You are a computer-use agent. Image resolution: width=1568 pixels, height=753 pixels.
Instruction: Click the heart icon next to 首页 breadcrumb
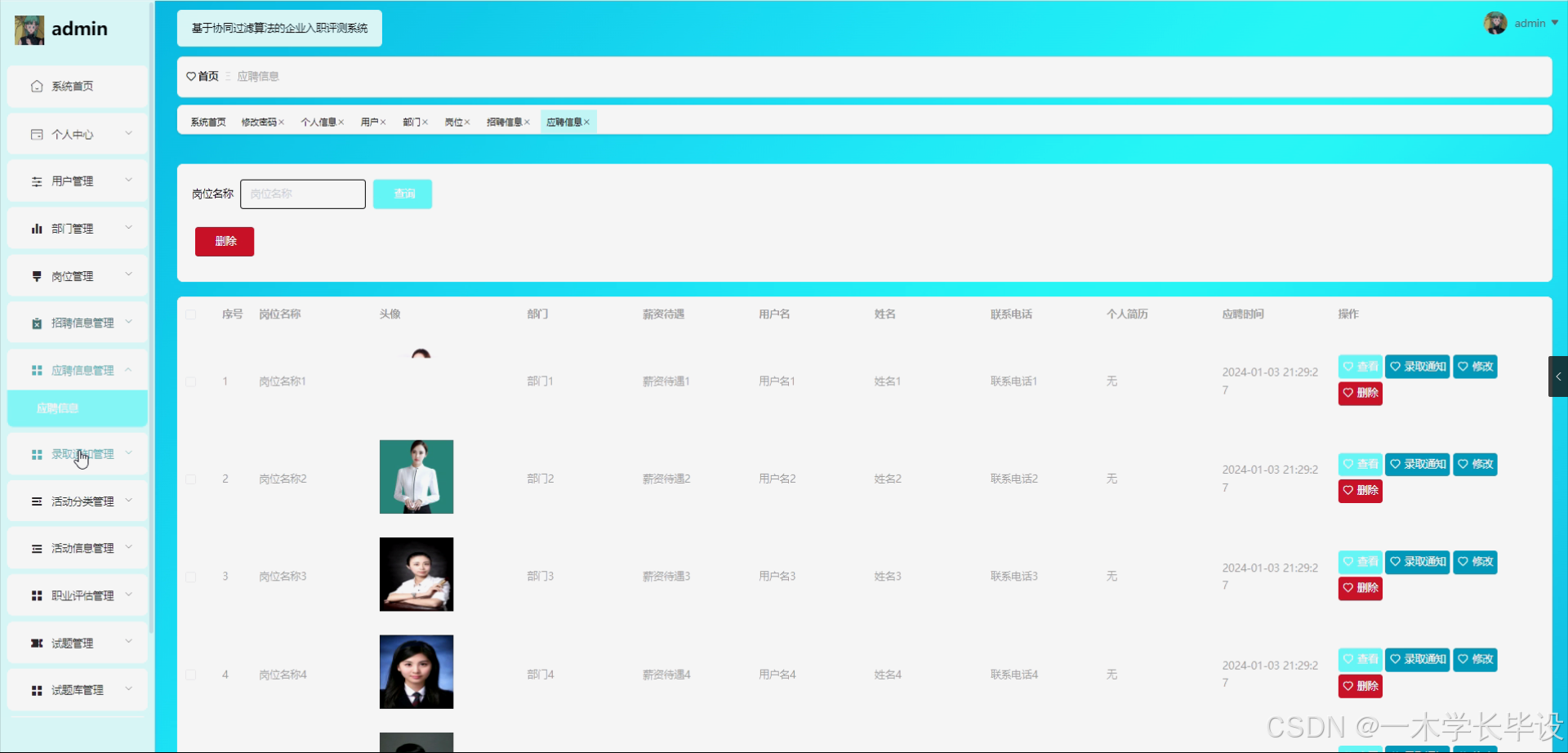[192, 76]
